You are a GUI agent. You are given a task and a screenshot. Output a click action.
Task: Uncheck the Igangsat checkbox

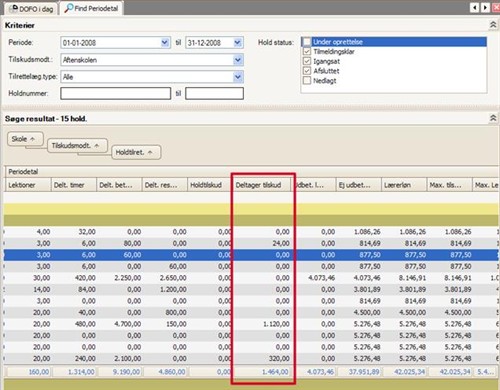(x=307, y=61)
